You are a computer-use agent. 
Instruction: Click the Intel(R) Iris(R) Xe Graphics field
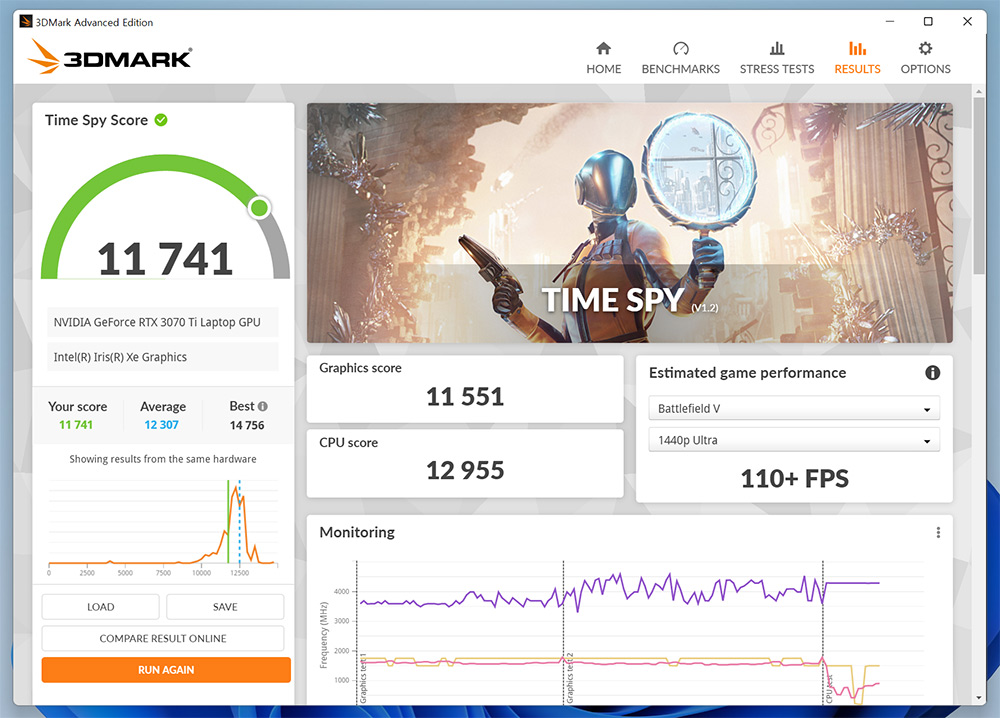(163, 357)
